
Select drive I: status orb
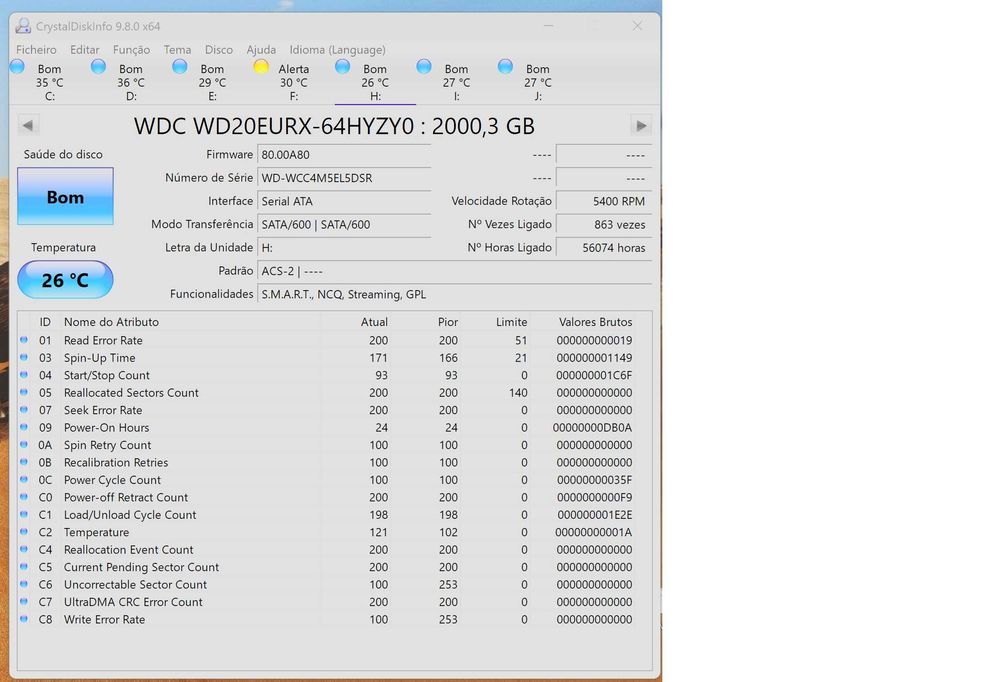tap(423, 66)
